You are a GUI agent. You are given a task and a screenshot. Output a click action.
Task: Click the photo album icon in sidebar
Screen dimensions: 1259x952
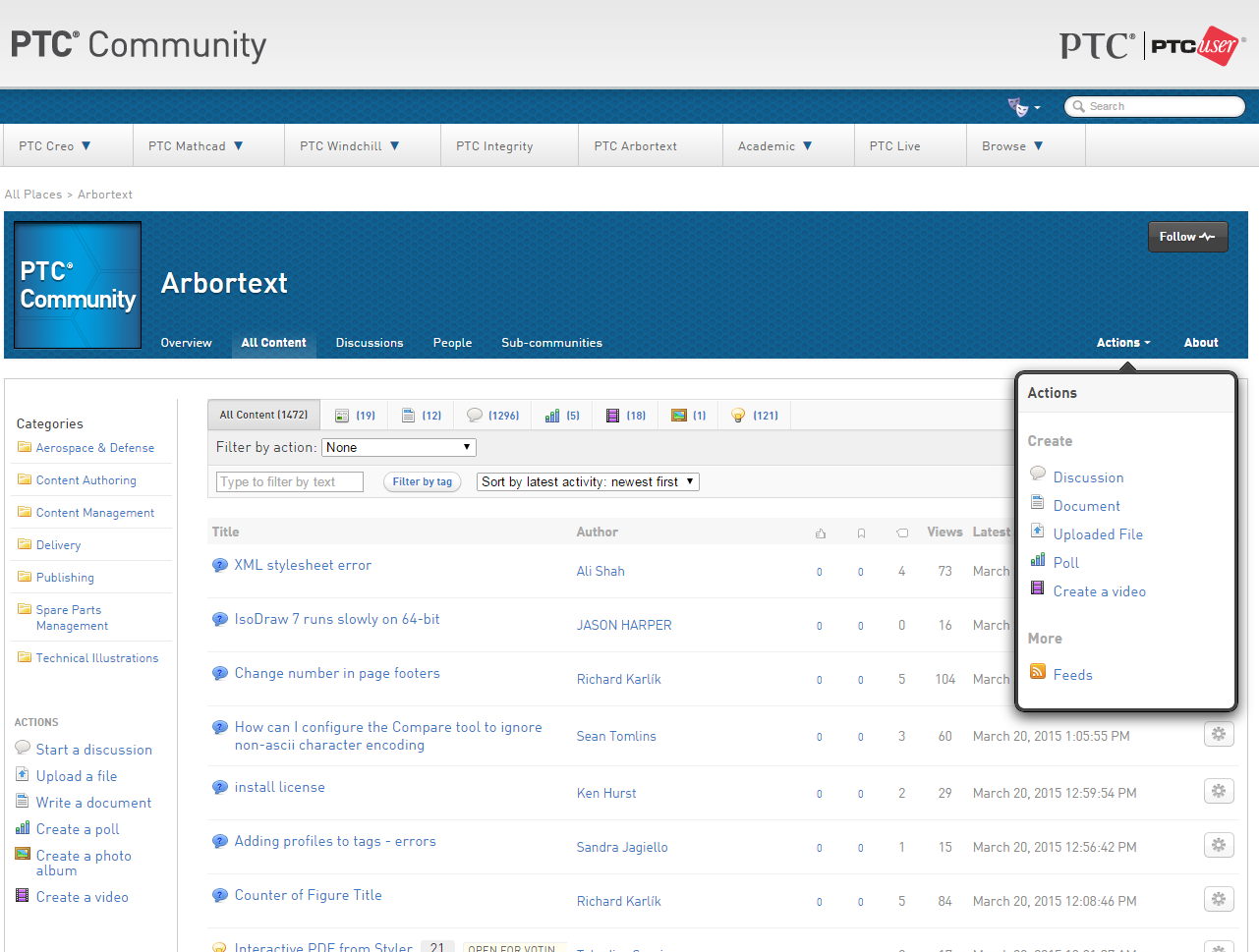(x=23, y=854)
